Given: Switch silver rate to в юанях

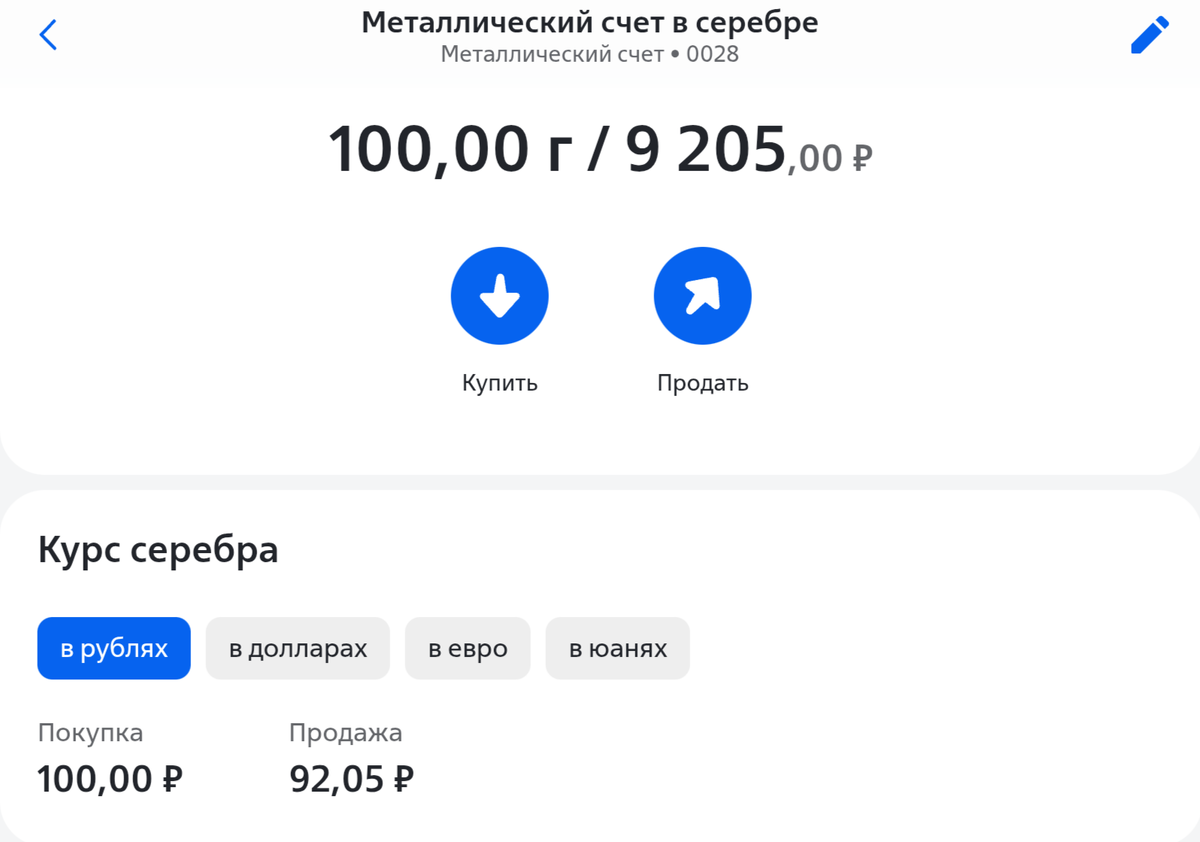Looking at the screenshot, I should tap(617, 648).
